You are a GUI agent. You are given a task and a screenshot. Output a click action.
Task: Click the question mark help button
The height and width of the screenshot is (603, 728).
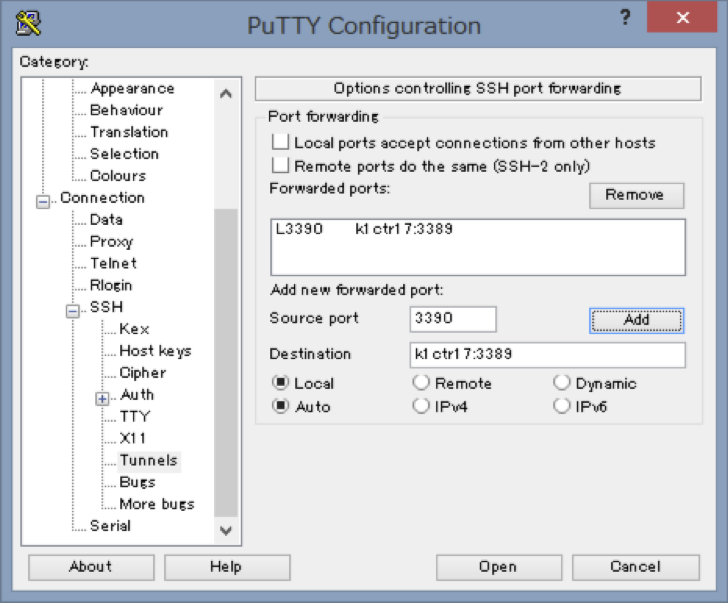(x=625, y=18)
